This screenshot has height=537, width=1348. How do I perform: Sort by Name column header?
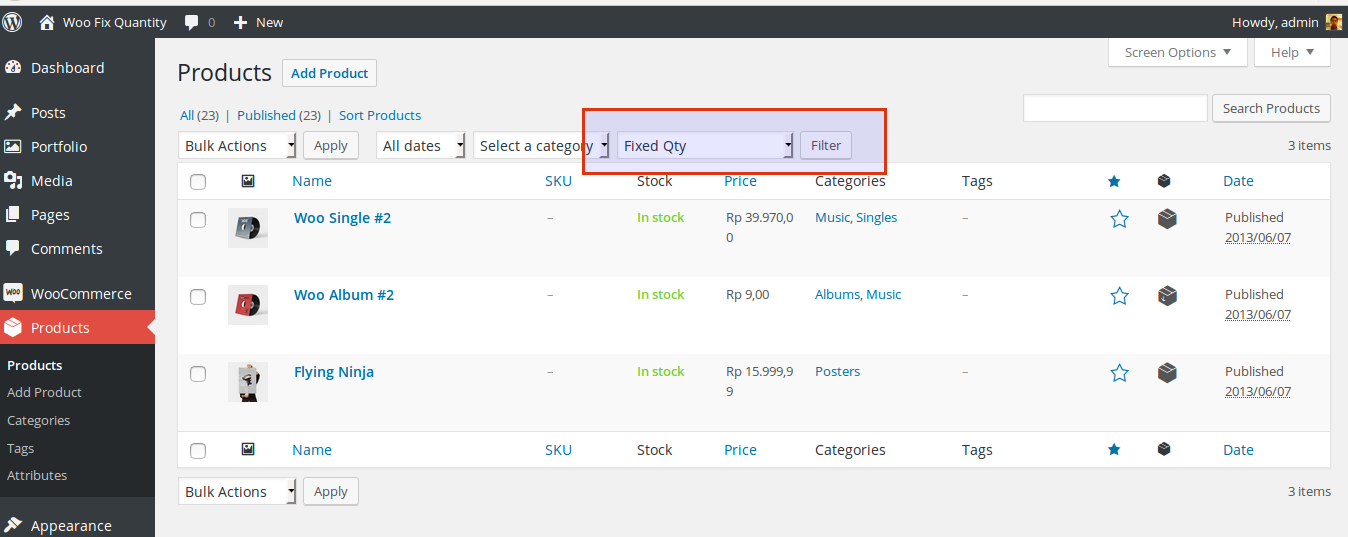coord(312,181)
